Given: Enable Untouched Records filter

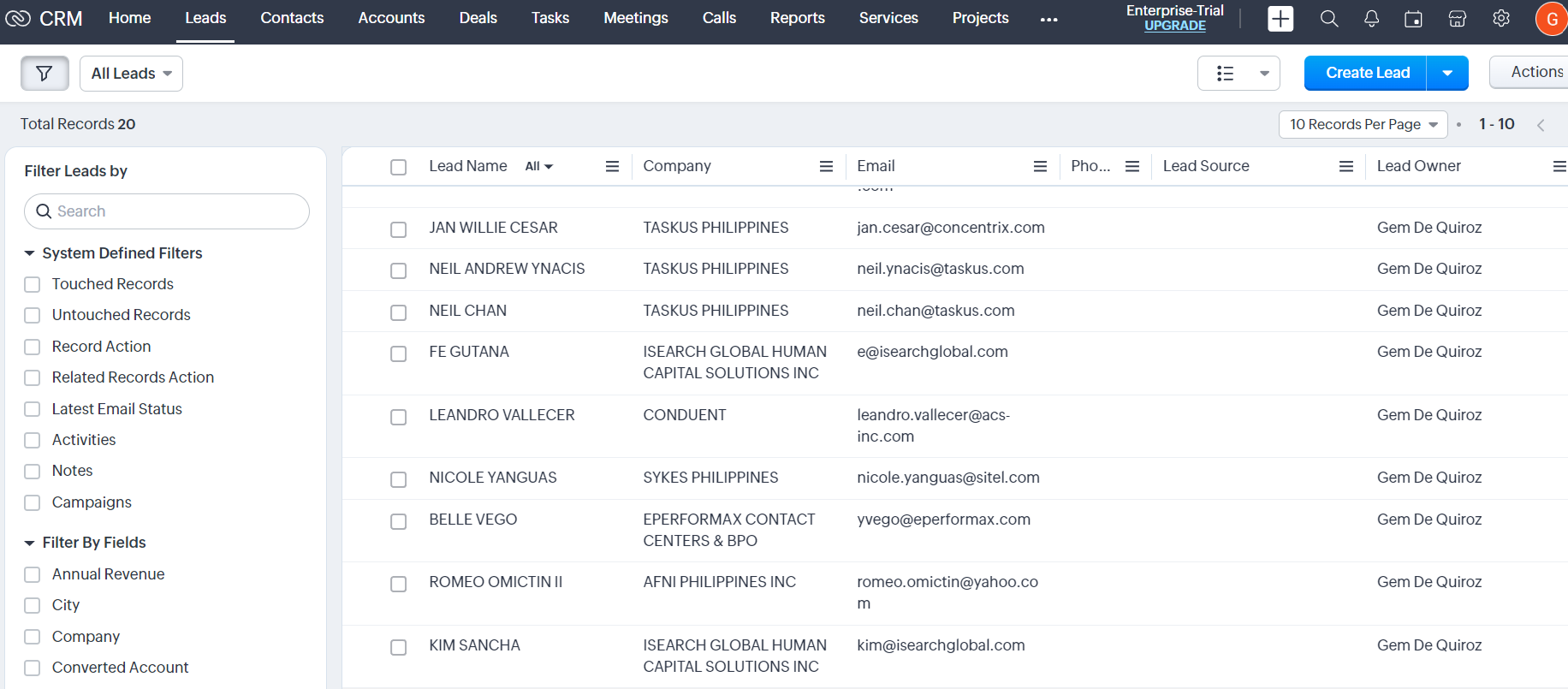Looking at the screenshot, I should point(33,315).
